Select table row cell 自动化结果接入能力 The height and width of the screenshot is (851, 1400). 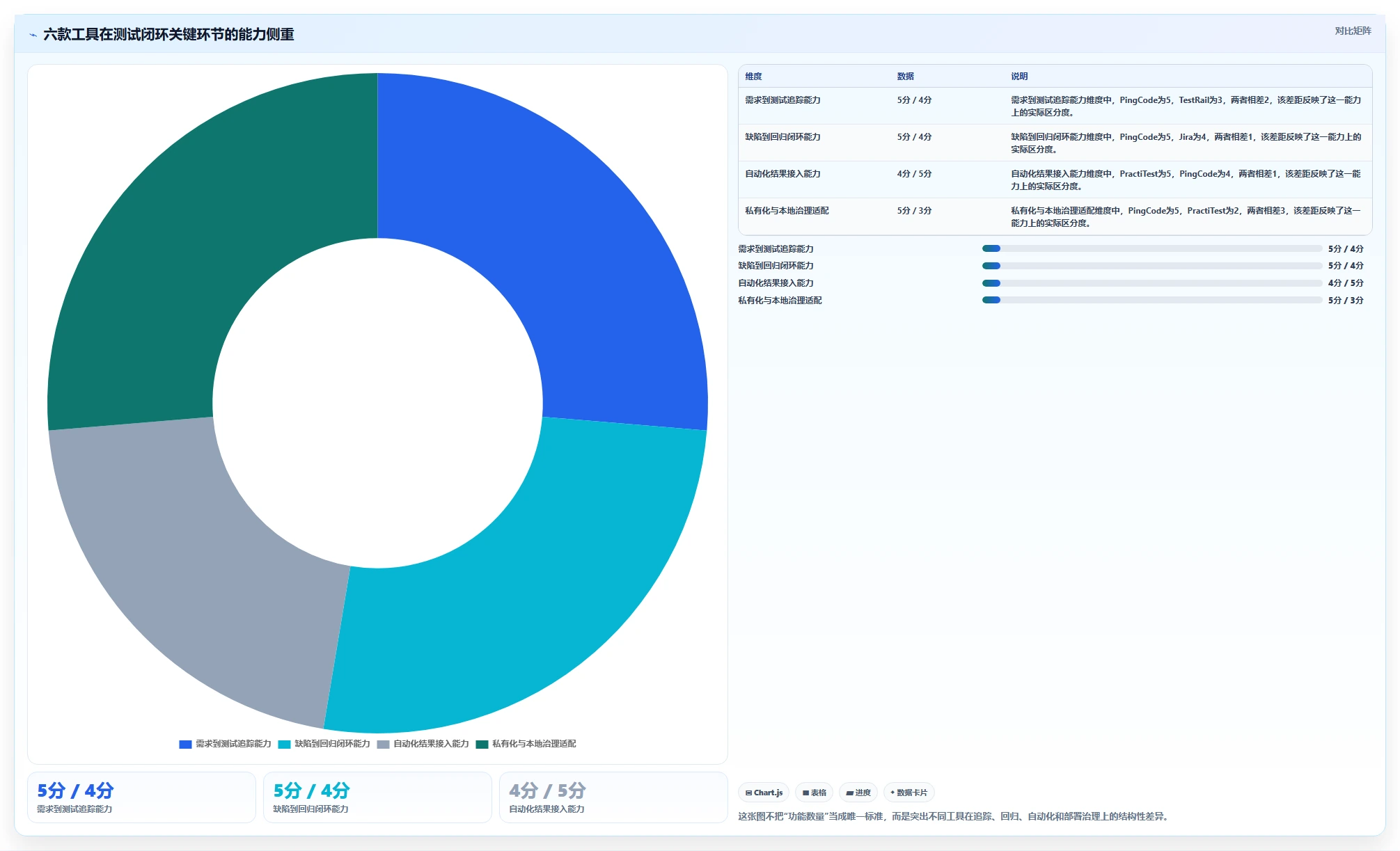(x=782, y=174)
